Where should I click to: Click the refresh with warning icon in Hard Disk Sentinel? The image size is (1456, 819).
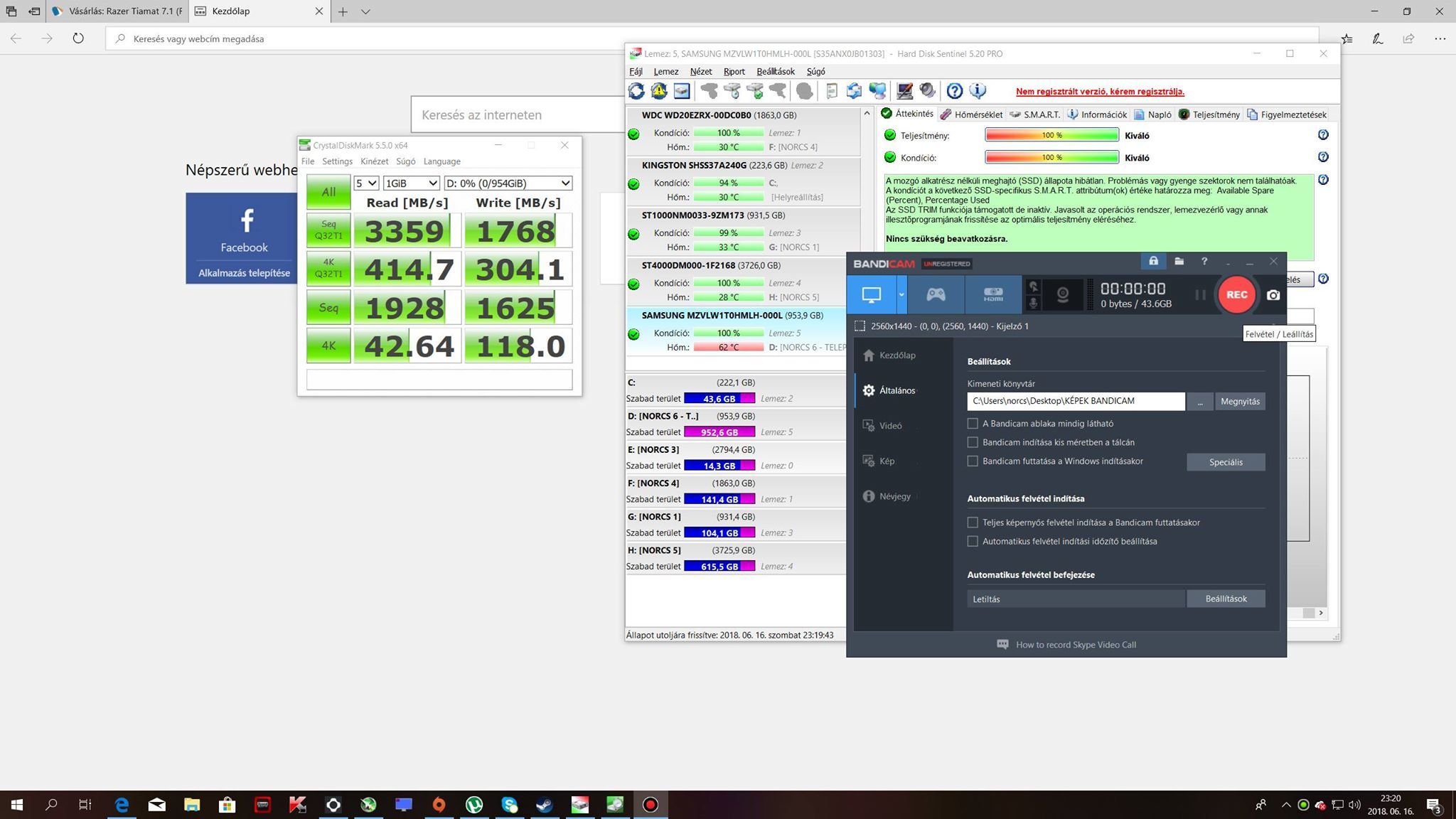[659, 91]
